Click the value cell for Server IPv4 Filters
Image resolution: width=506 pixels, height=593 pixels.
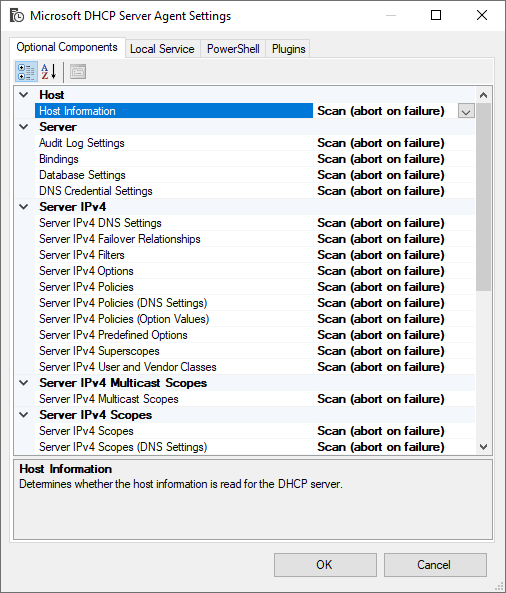394,255
